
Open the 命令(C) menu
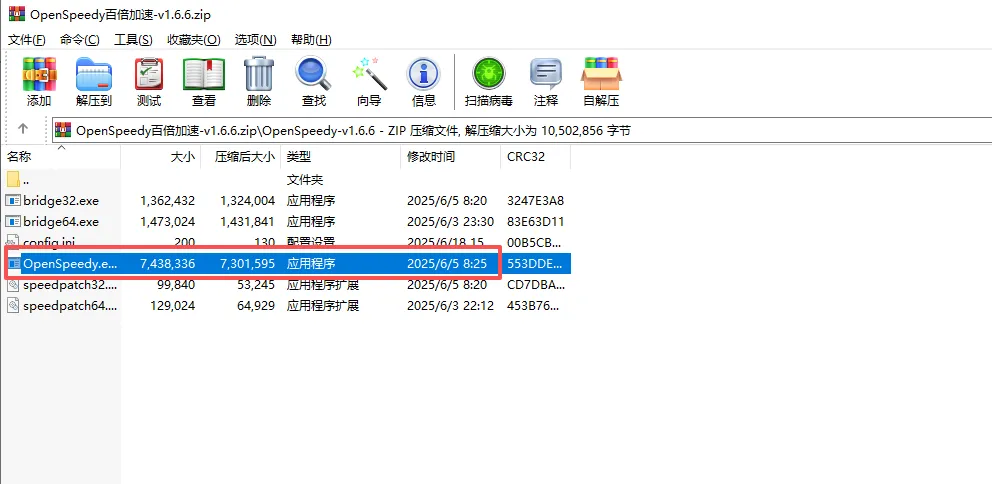point(80,40)
